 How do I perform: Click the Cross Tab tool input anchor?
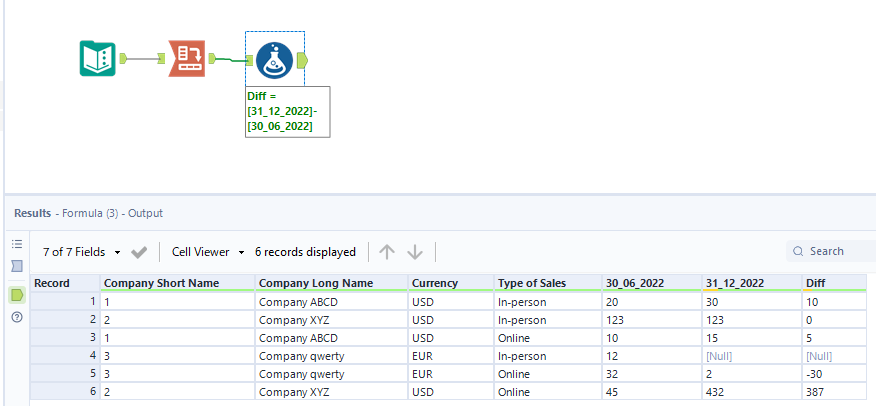click(161, 58)
